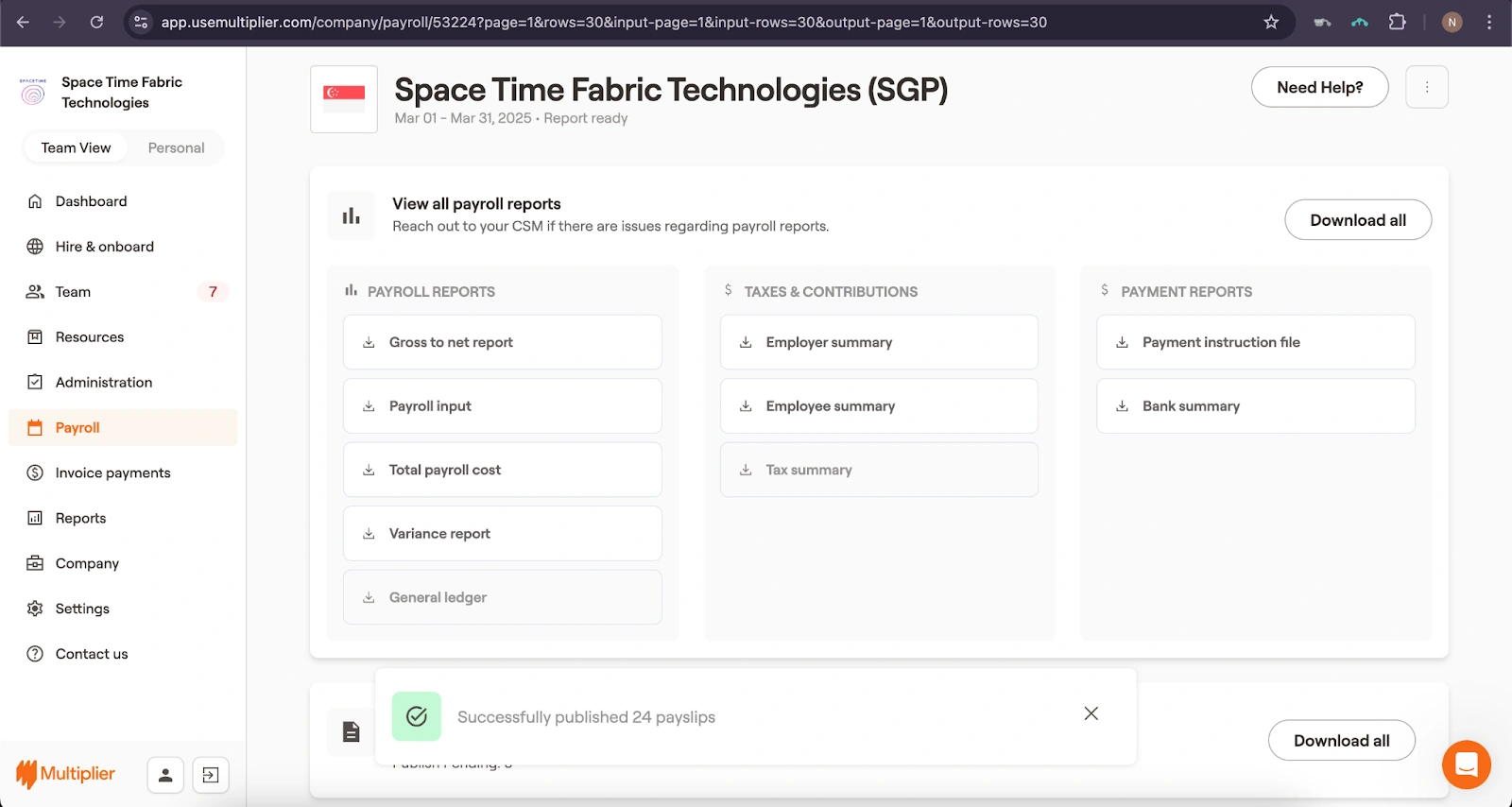Open the user profile icon button

coord(165,775)
